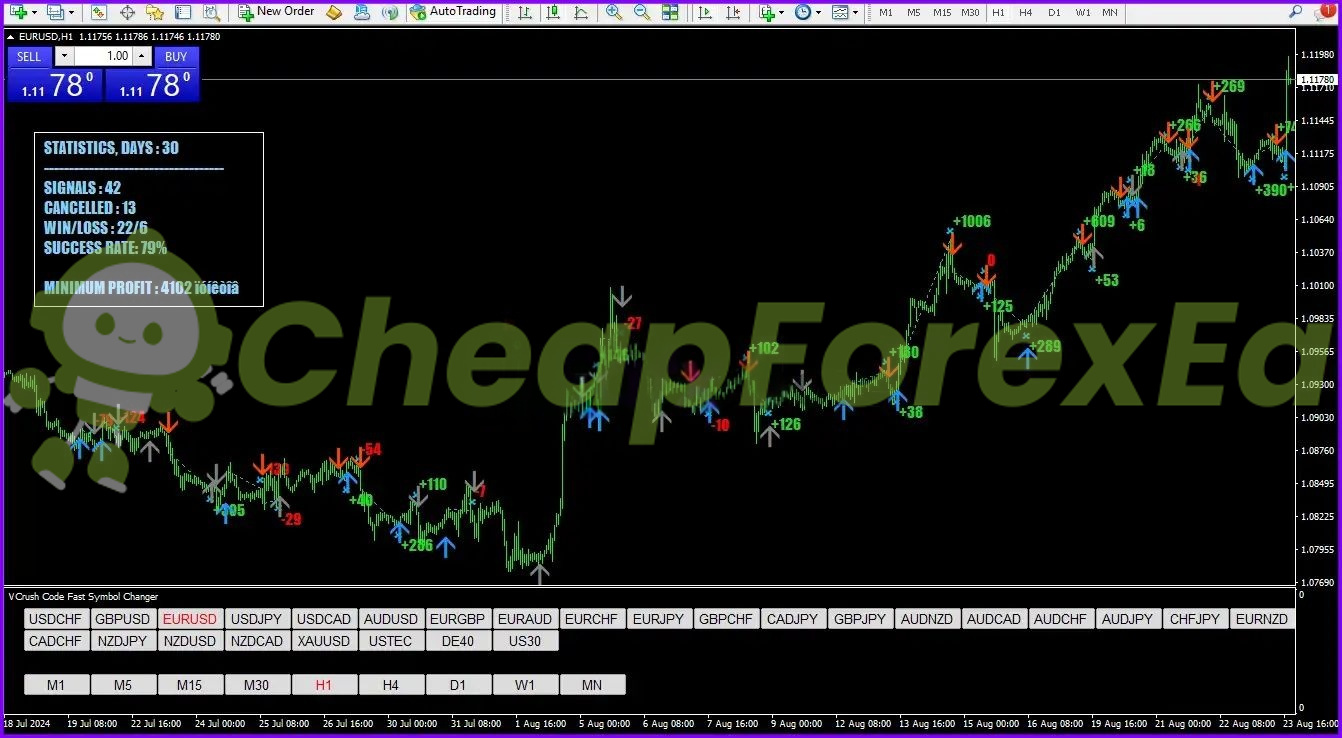Image resolution: width=1342 pixels, height=738 pixels.
Task: Toggle chart auto scroll
Action: pyautogui.click(x=706, y=12)
